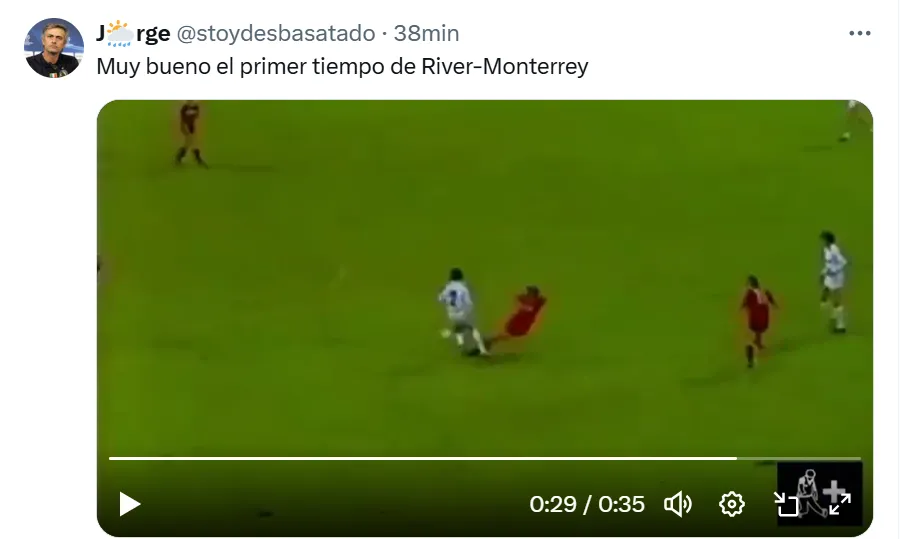Switch video to picture-in-picture mode

(x=786, y=505)
